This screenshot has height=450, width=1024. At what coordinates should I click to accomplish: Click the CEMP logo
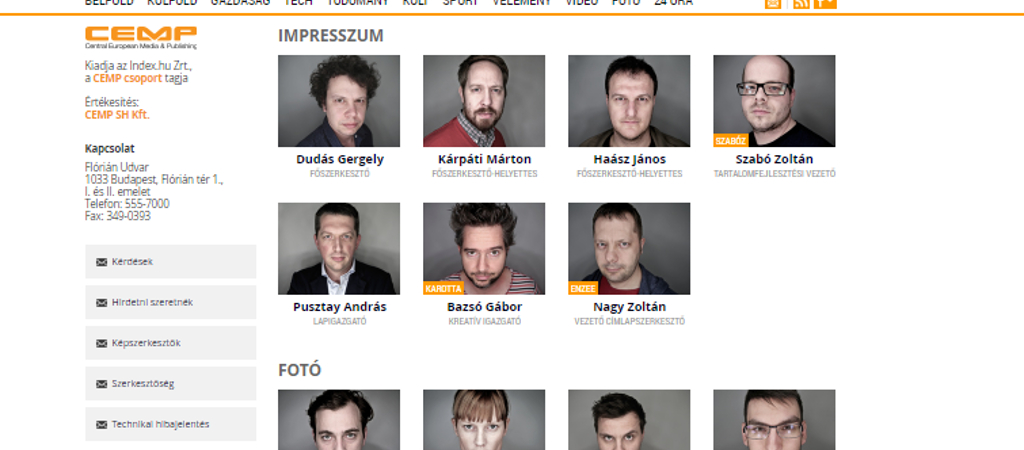point(140,37)
